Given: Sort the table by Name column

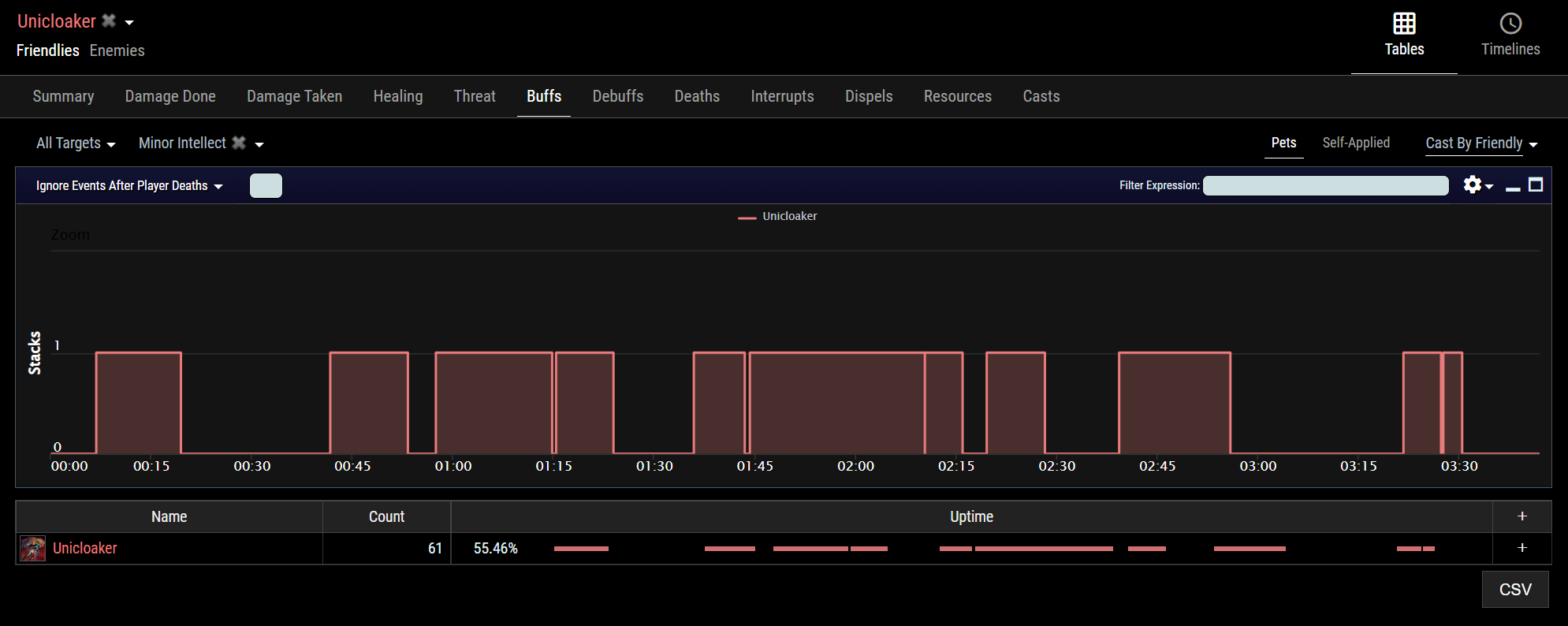Looking at the screenshot, I should [169, 516].
